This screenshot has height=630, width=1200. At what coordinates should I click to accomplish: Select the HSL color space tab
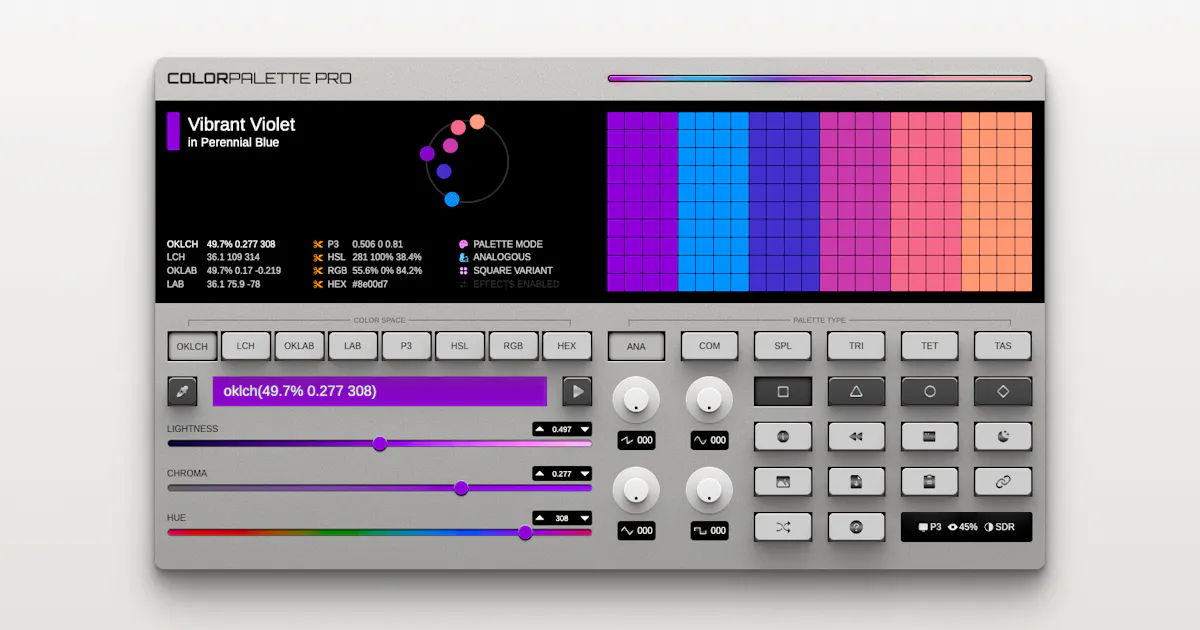pos(460,346)
